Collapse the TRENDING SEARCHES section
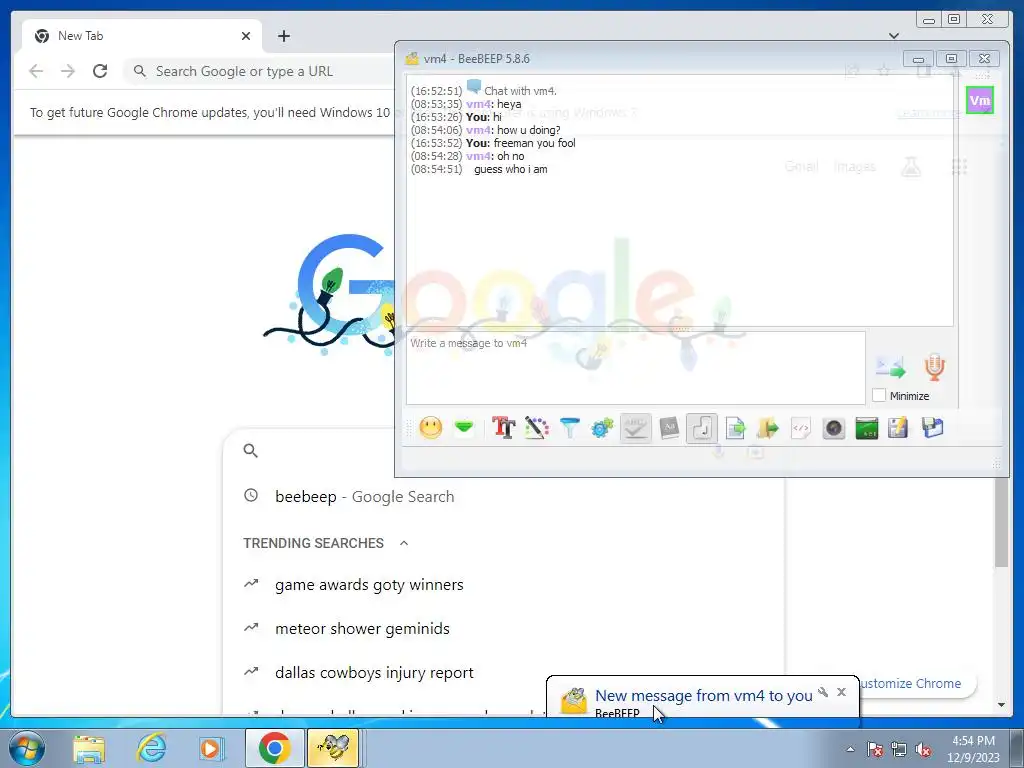The image size is (1024, 768). click(404, 543)
